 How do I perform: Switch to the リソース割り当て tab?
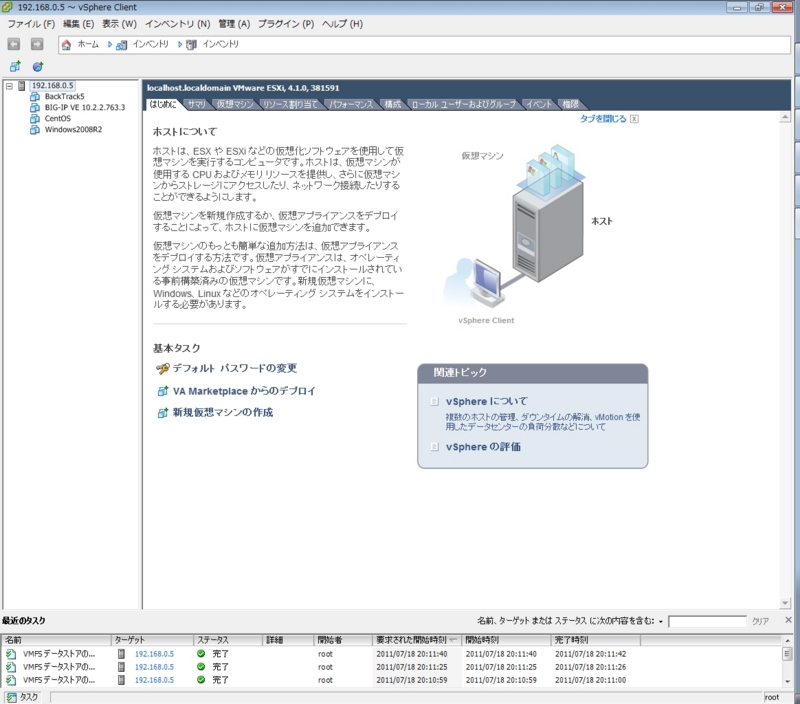click(290, 105)
